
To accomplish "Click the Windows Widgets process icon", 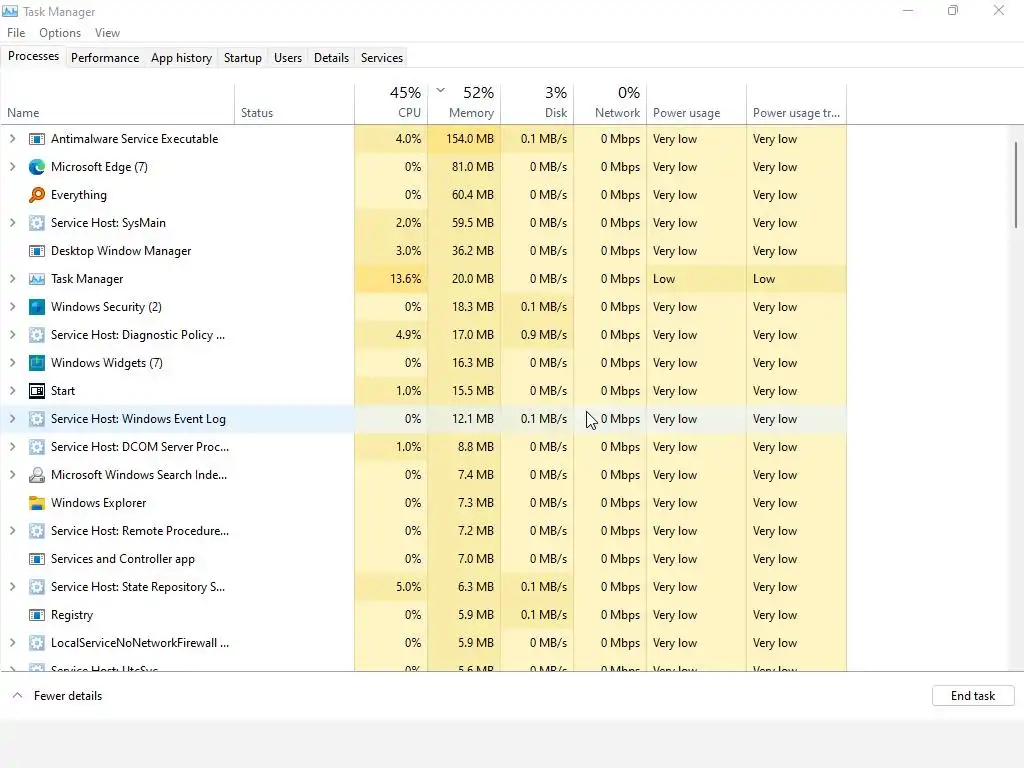I will pos(37,363).
